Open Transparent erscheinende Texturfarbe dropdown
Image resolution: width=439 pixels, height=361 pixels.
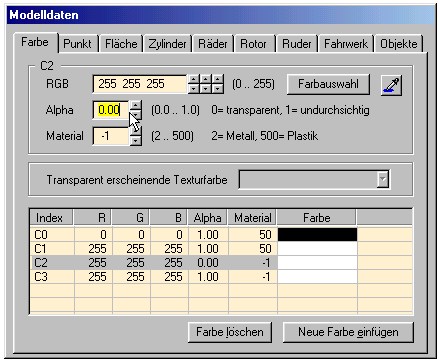coord(383,180)
